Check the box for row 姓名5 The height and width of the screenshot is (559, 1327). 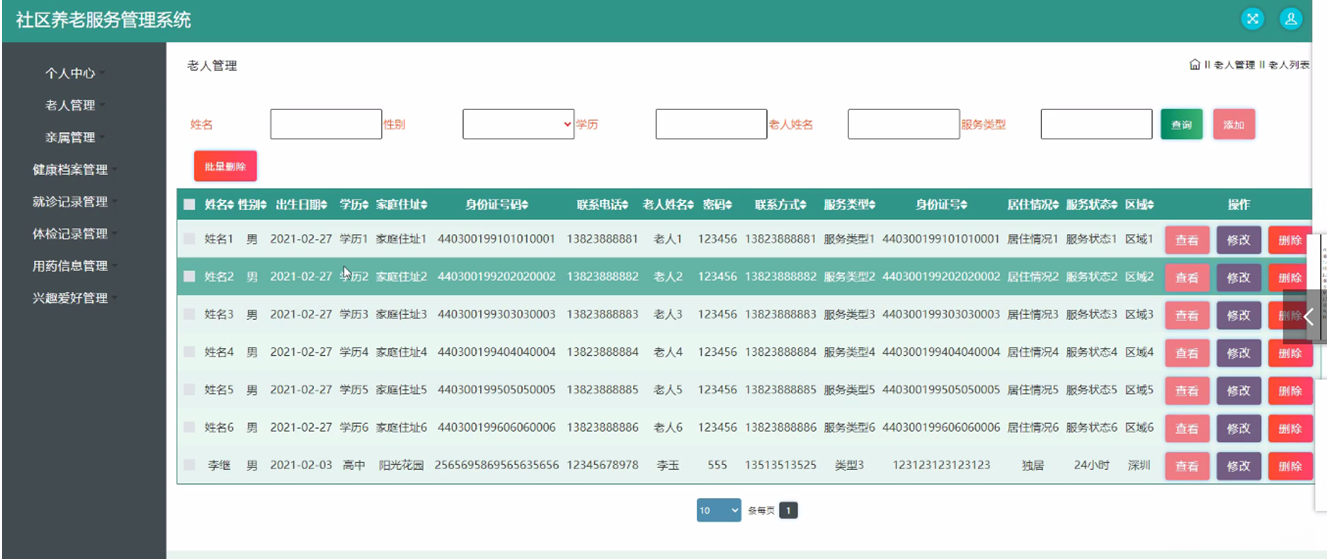tap(190, 390)
